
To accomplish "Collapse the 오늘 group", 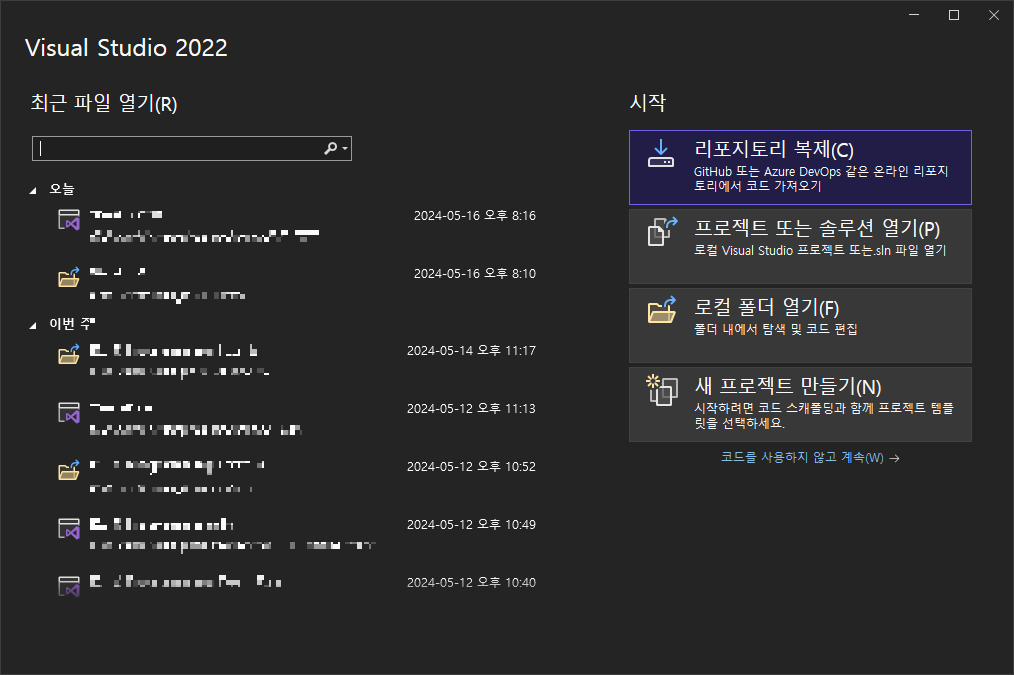I will [33, 190].
